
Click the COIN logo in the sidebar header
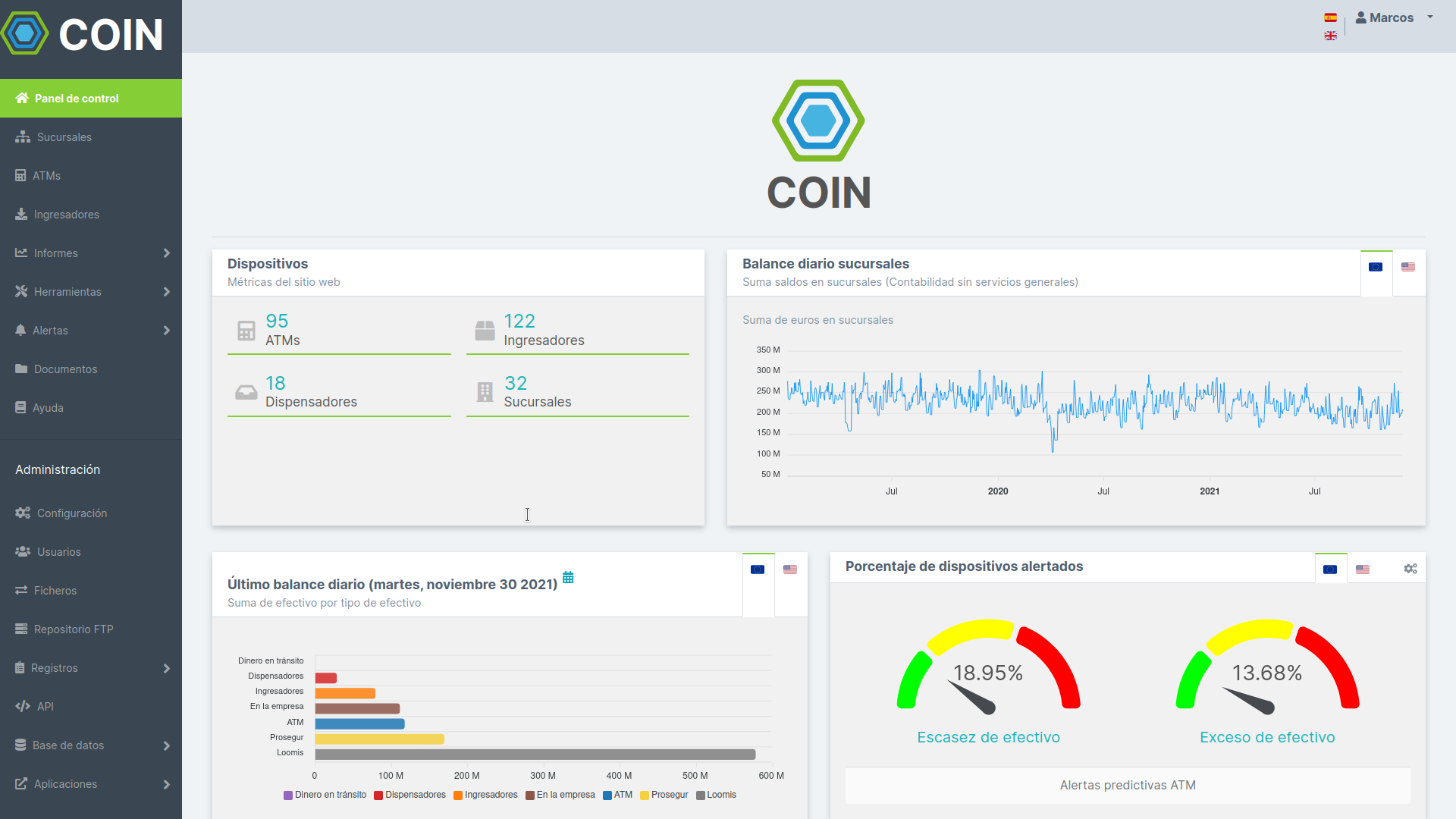[x=82, y=33]
